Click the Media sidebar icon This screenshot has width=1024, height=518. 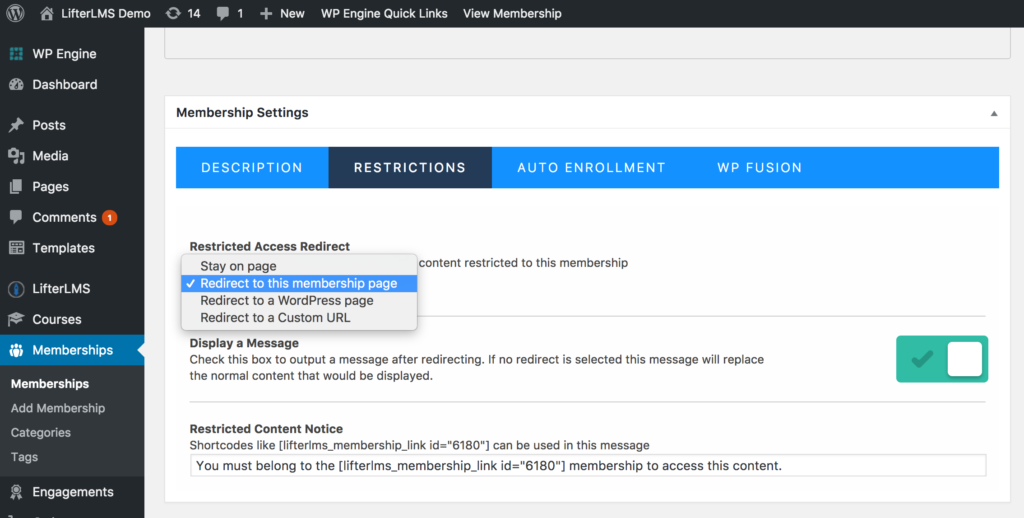16,155
